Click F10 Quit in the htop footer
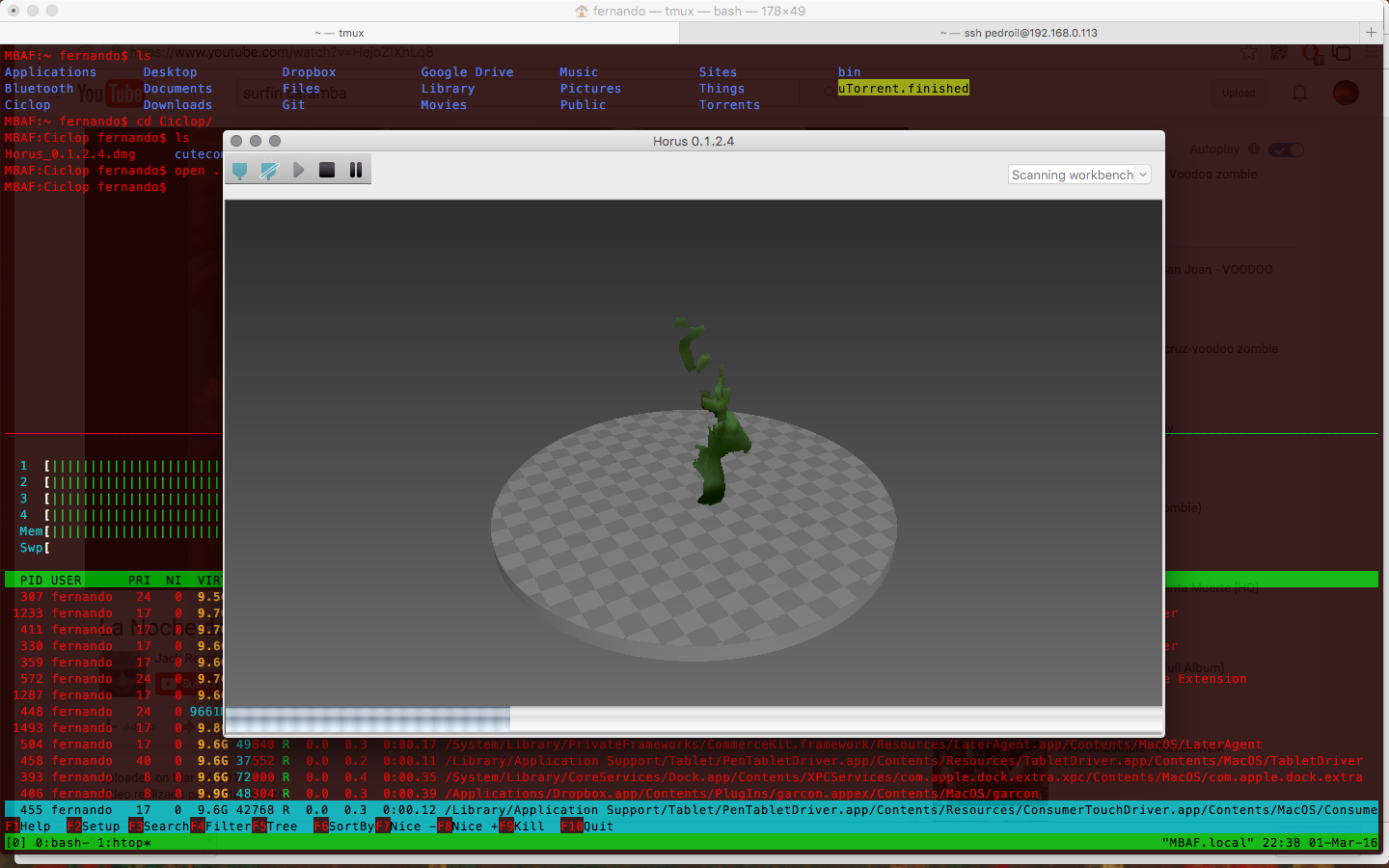The width and height of the screenshot is (1389, 868). pyautogui.click(x=587, y=827)
